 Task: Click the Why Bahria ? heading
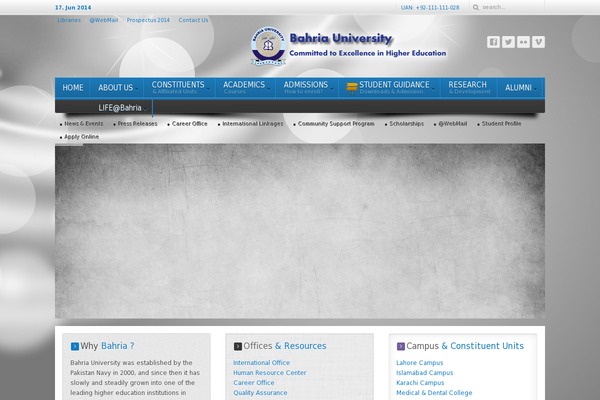tap(107, 346)
